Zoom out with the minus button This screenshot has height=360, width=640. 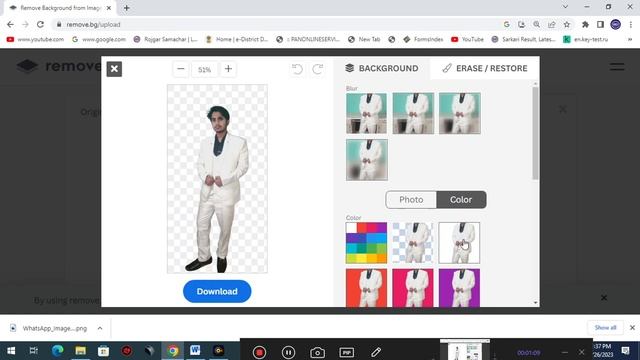(x=181, y=69)
